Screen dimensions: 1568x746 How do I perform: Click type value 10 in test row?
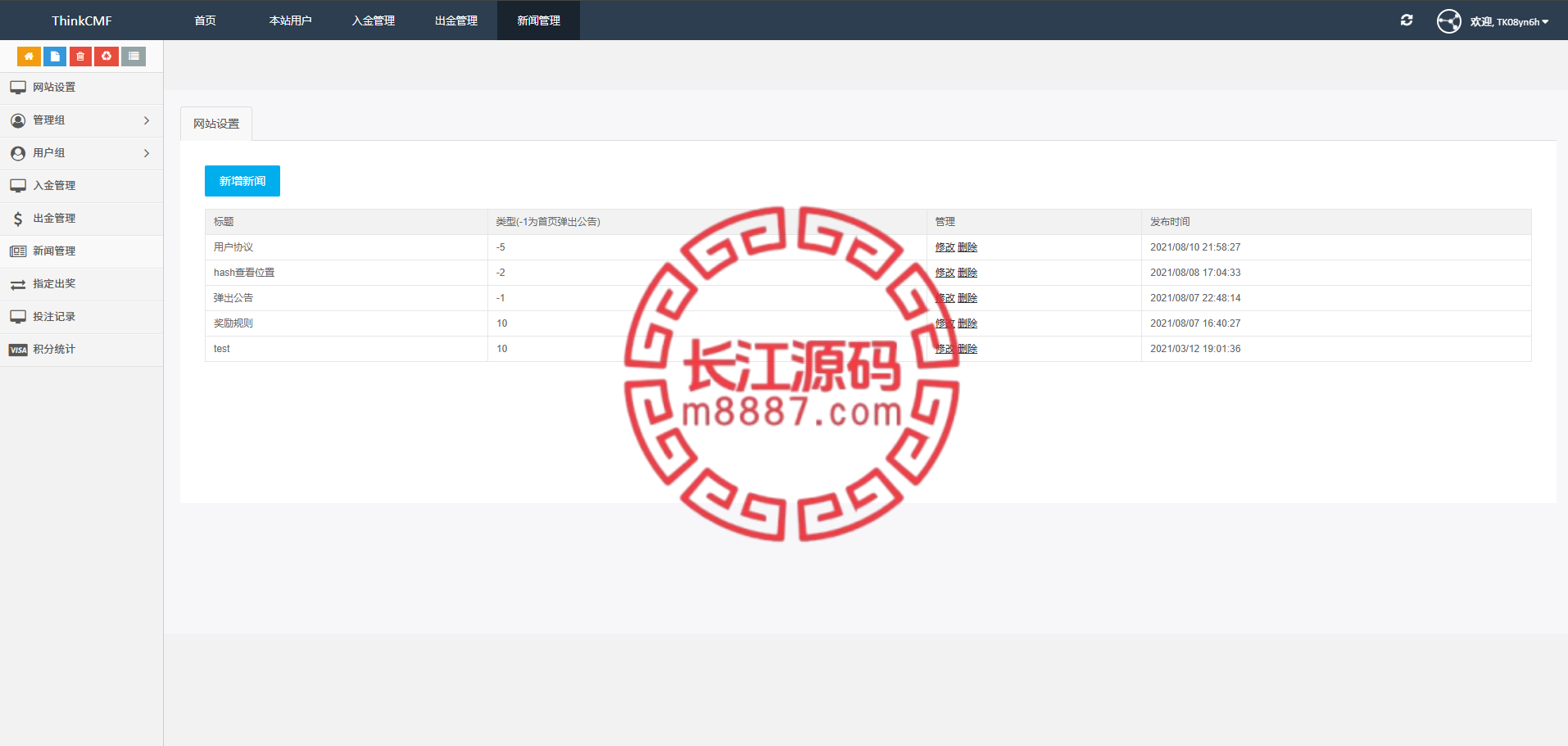click(502, 349)
